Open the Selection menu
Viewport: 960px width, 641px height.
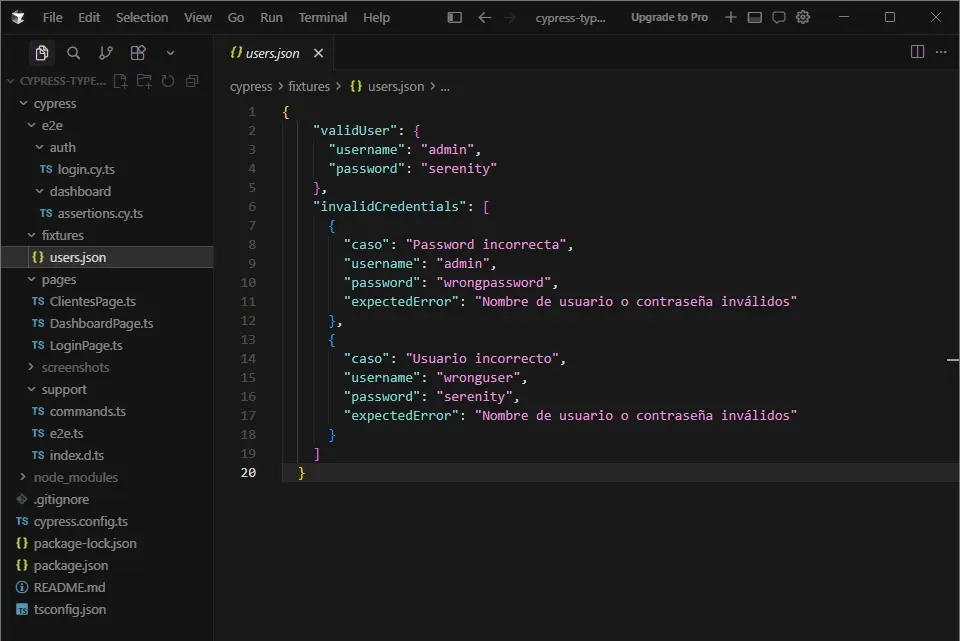pyautogui.click(x=142, y=18)
